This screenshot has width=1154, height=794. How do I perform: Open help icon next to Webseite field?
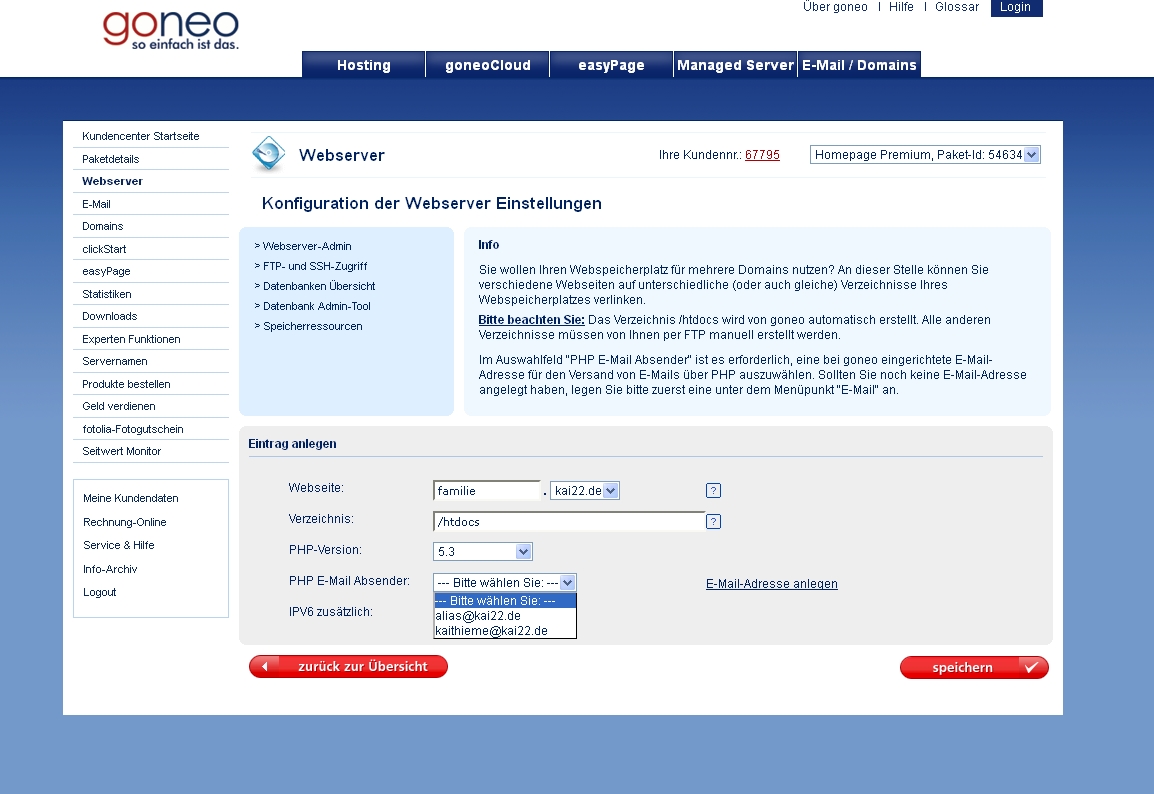click(x=713, y=490)
